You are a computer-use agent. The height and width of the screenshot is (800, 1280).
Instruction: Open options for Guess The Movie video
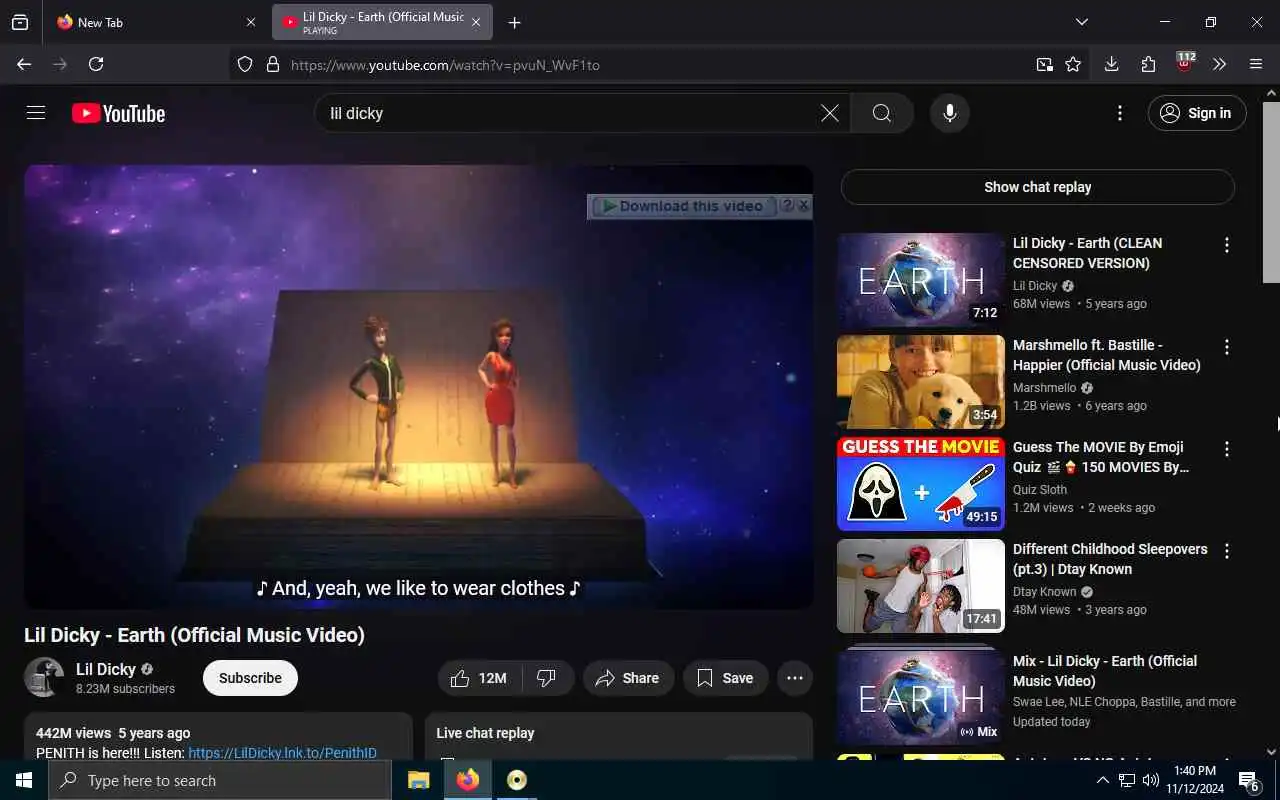(1226, 449)
